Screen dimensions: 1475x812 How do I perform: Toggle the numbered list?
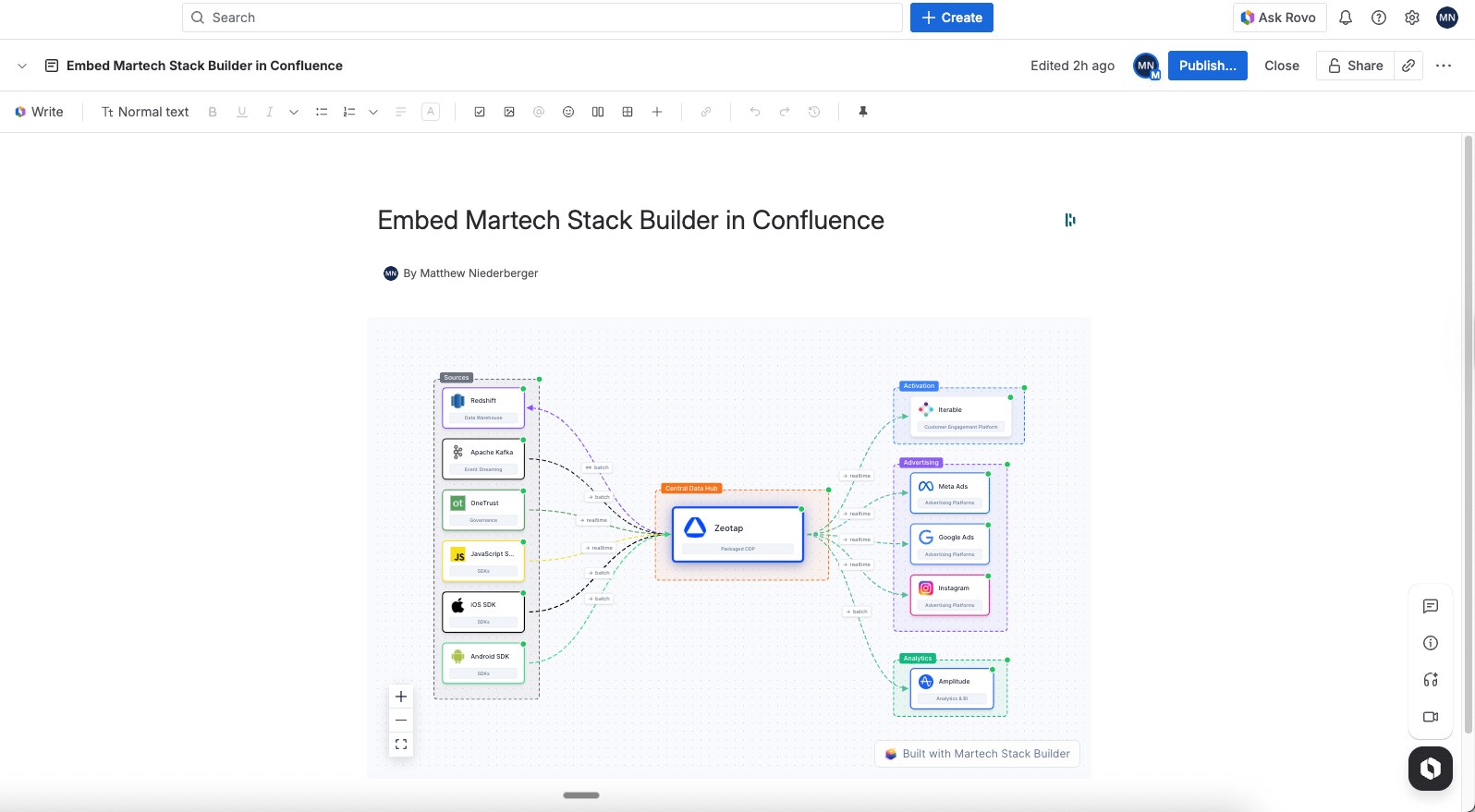click(x=349, y=112)
